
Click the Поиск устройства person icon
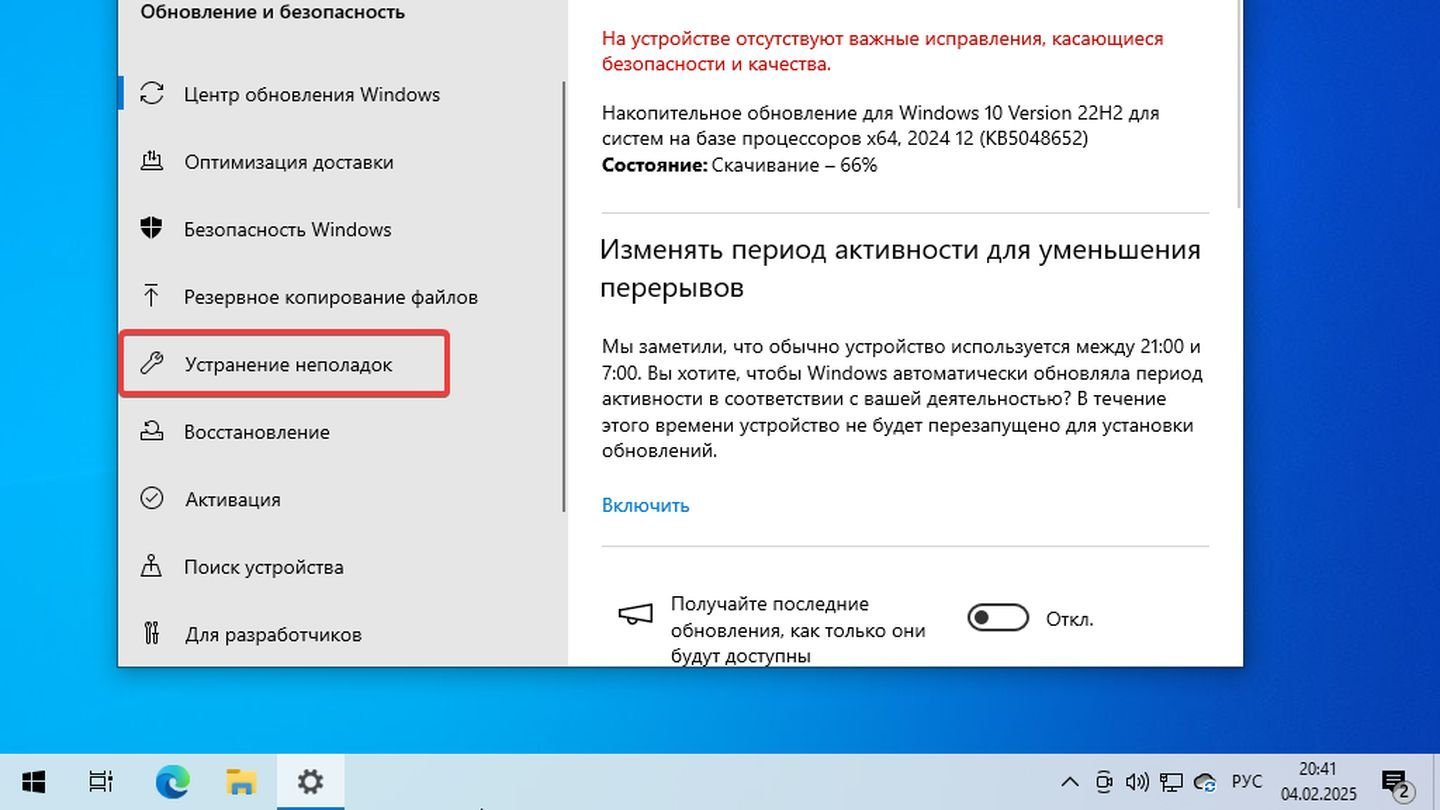(x=151, y=566)
